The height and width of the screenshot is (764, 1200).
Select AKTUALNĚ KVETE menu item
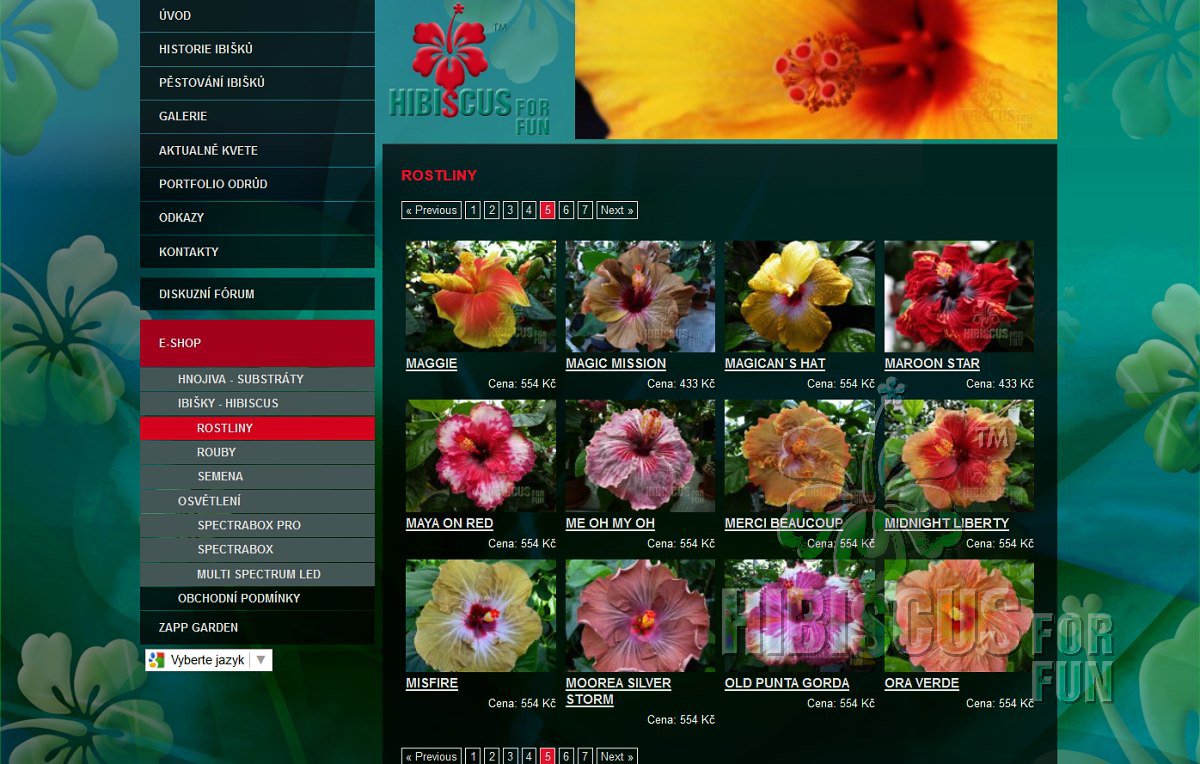[257, 150]
